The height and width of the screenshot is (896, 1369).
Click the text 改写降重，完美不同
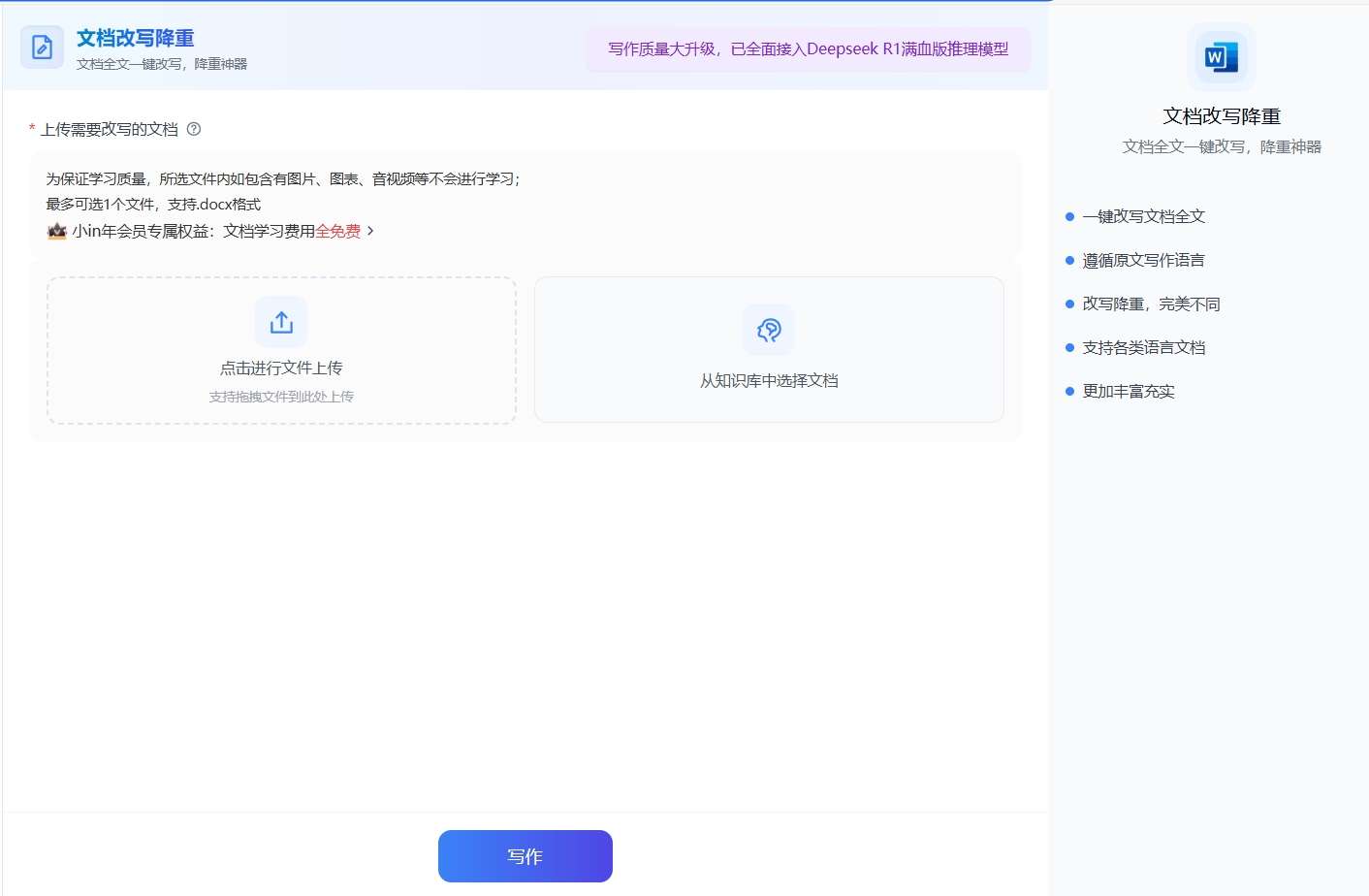[1152, 304]
